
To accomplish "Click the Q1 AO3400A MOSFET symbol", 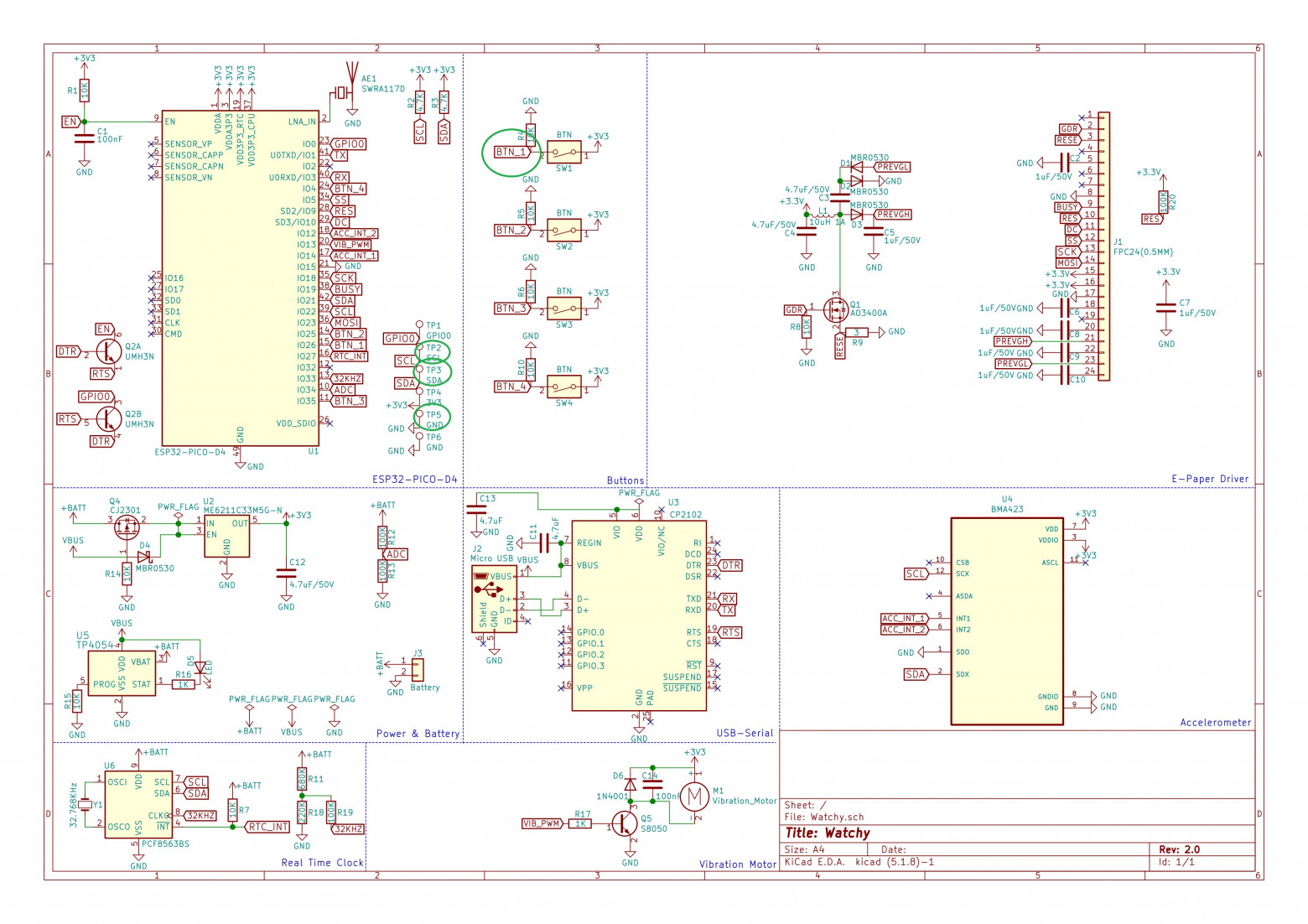I will [x=835, y=309].
